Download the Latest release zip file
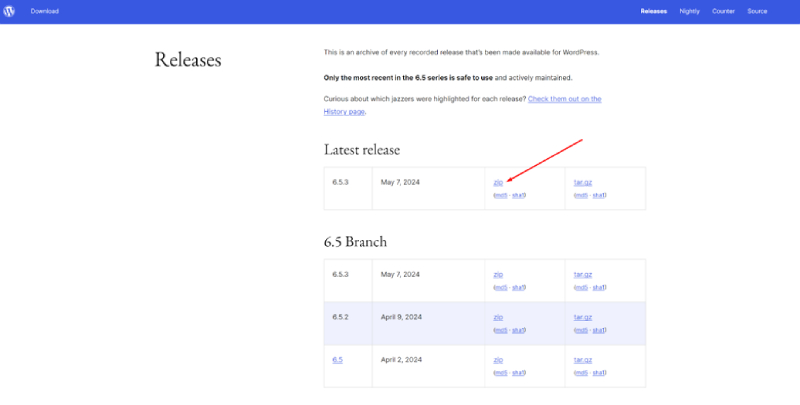800x405 pixels. [x=498, y=183]
